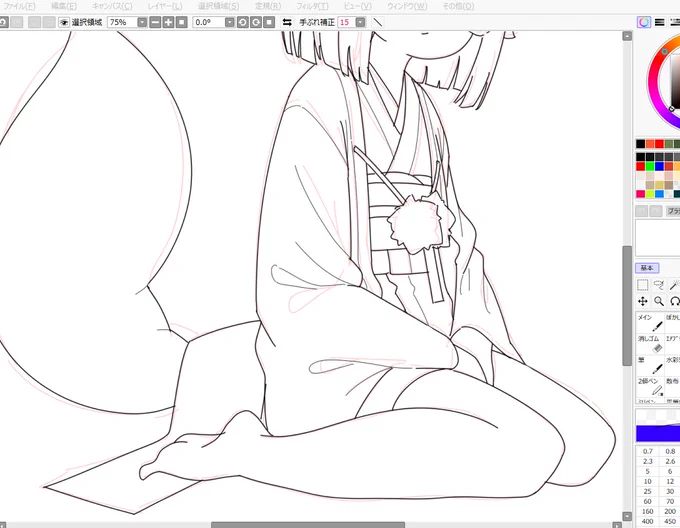Set brush size to 12
The width and height of the screenshot is (680, 528).
[x=670, y=481]
